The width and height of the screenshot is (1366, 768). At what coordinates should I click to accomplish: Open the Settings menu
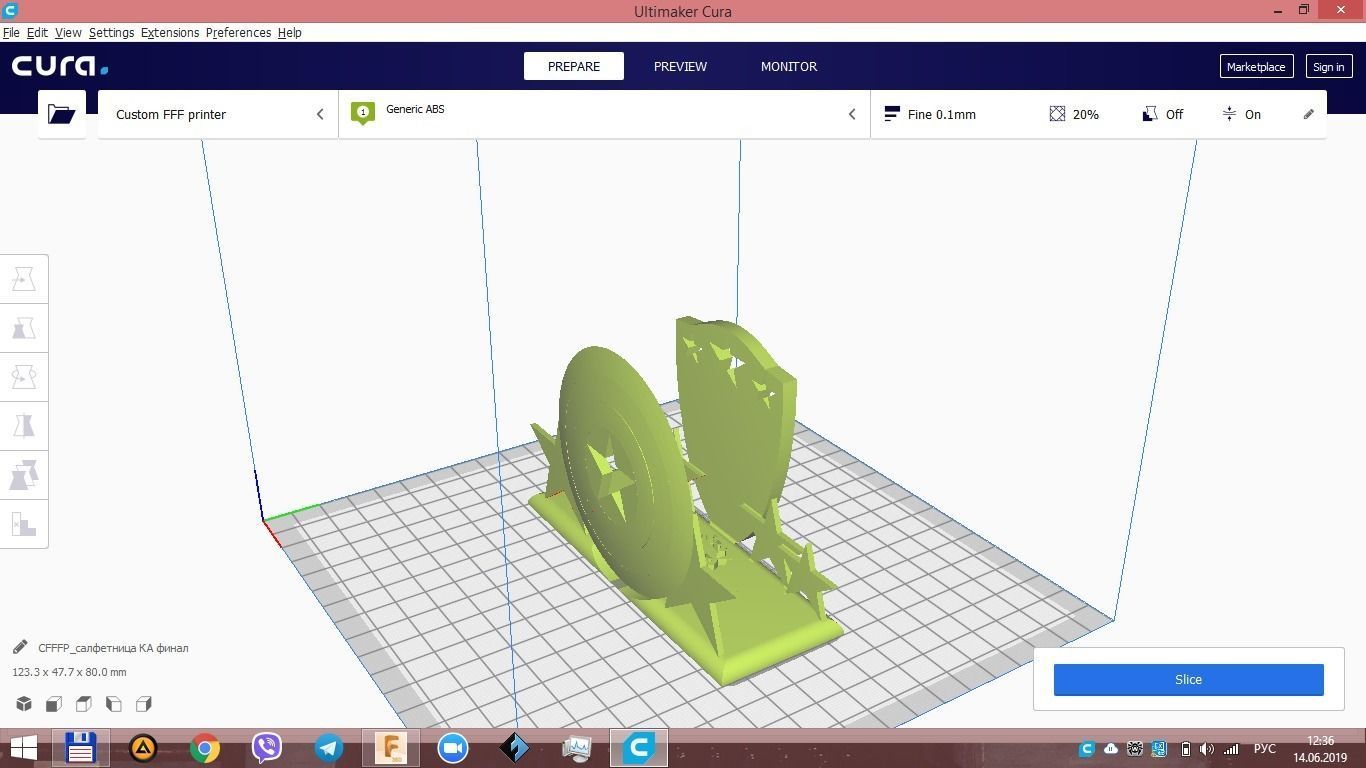tap(111, 32)
